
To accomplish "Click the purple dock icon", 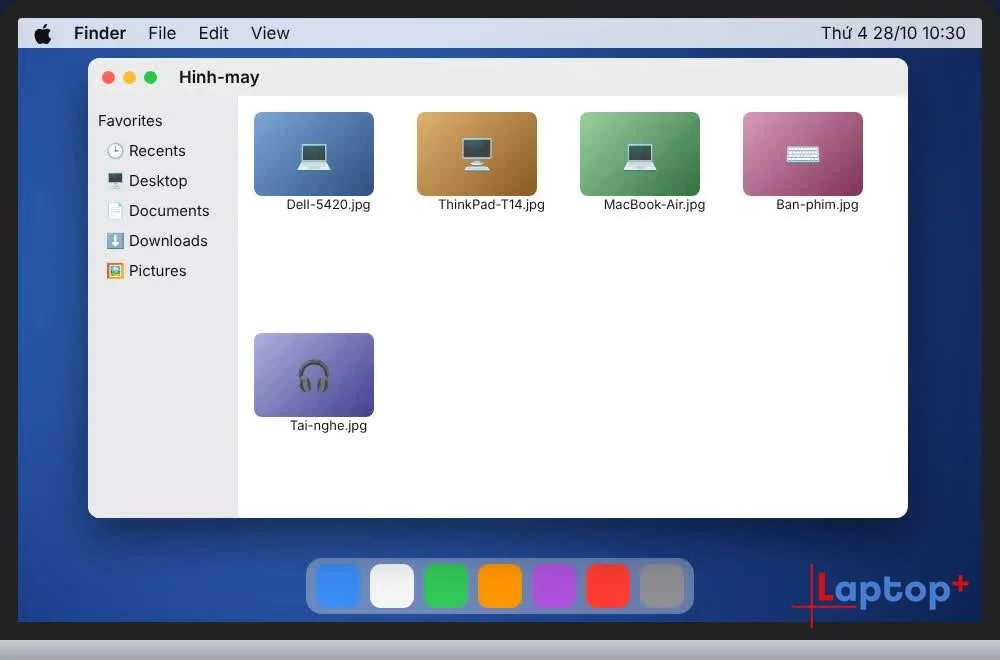I will click(554, 586).
